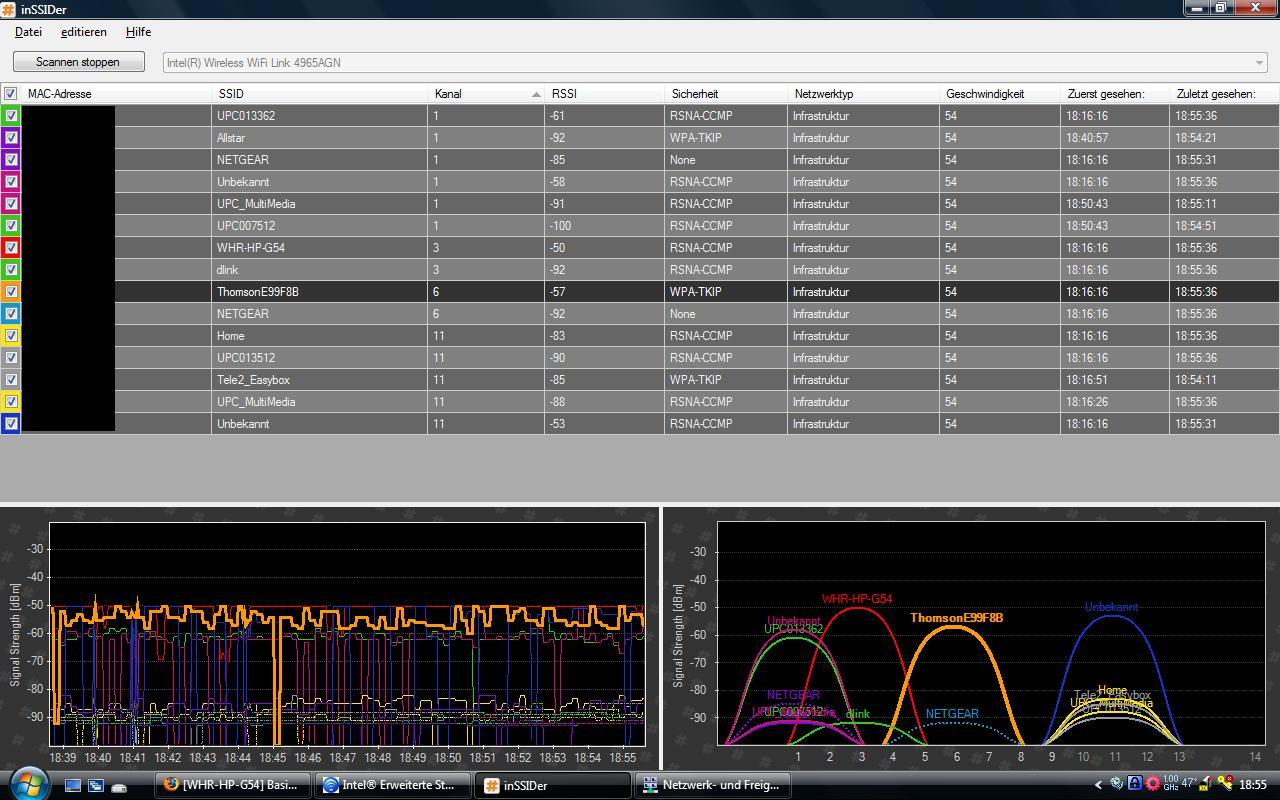Click WPA-TKIP security cell in Allstar row
The width and height of the screenshot is (1280, 800).
tap(726, 137)
